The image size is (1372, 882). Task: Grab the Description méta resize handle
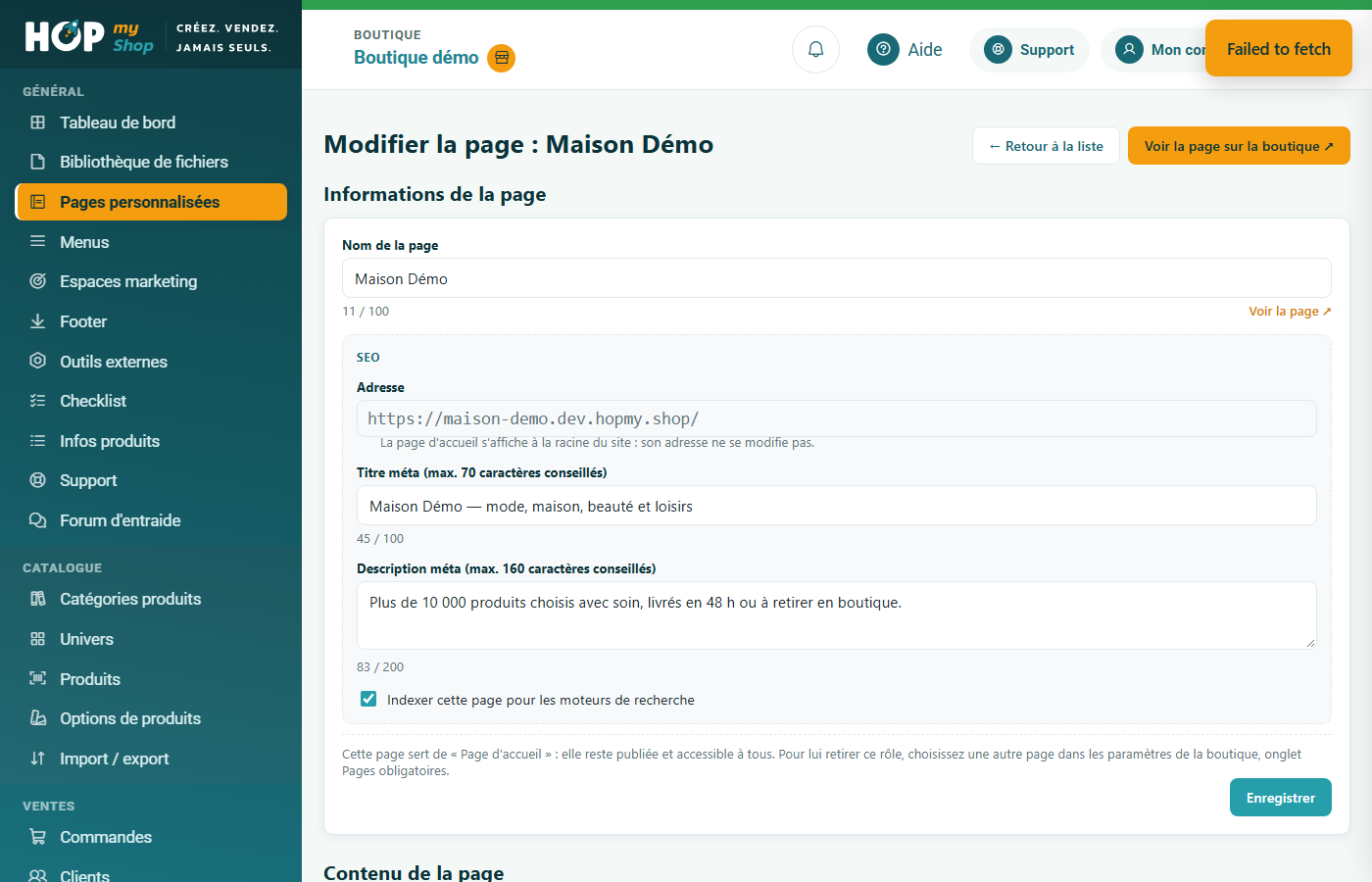click(x=1310, y=643)
